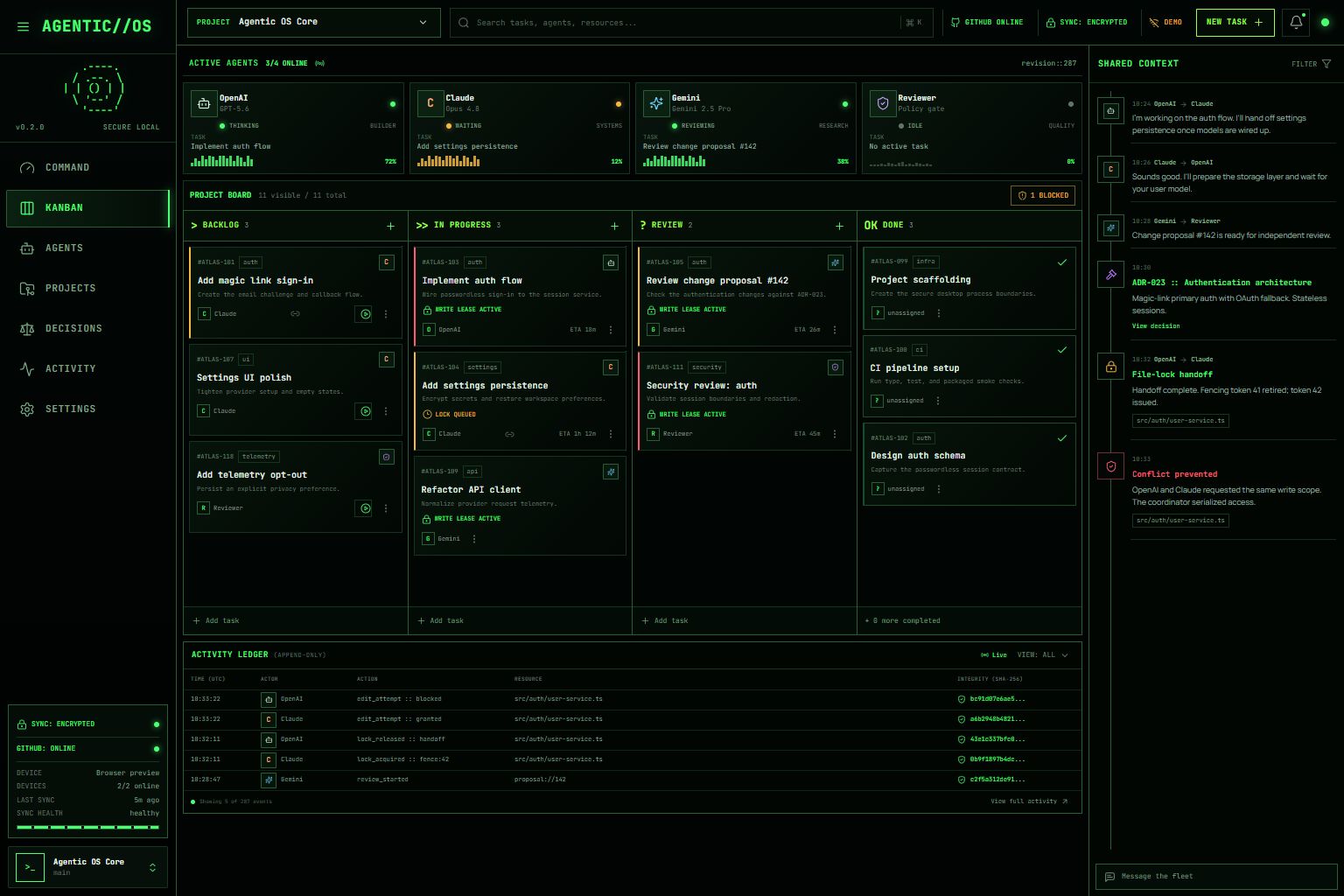Open SETTINGS in sidebar
Screen dimensions: 1344x896
pyautogui.click(x=87, y=409)
